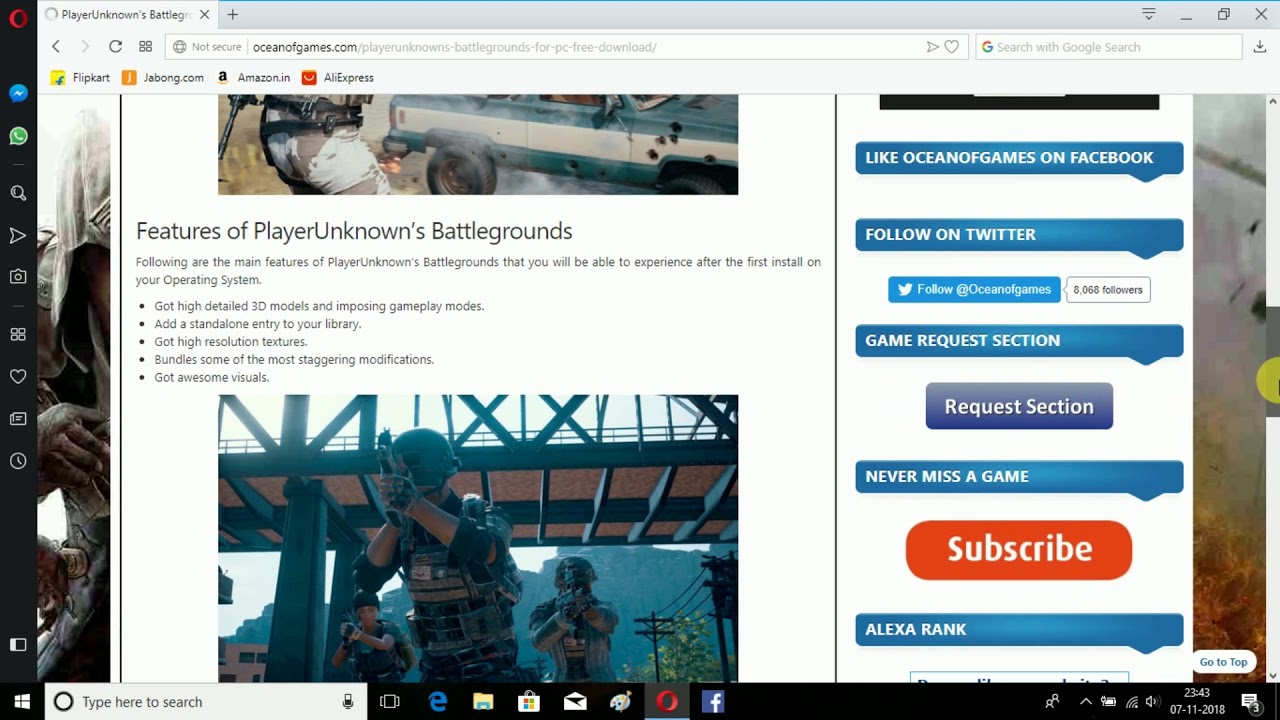This screenshot has height=720, width=1280.
Task: Take a snapshot with sidebar camera icon
Action: (x=18, y=276)
